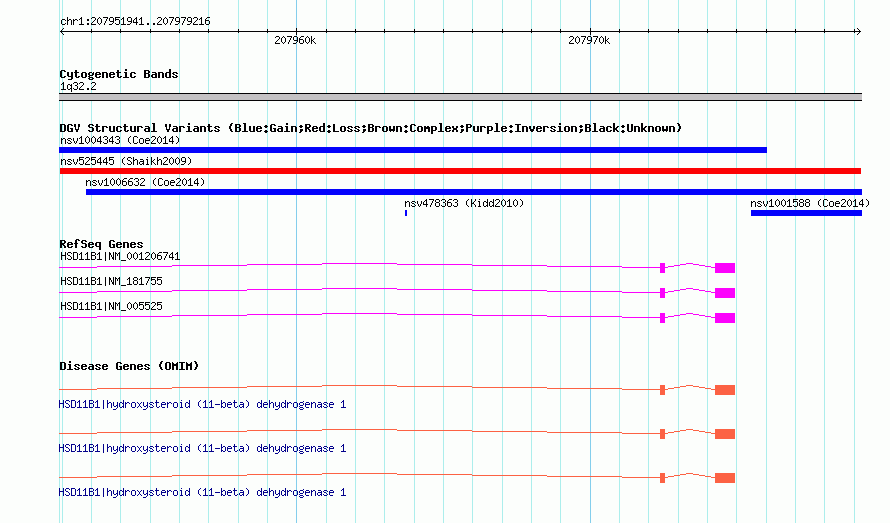Viewport: 890px width, 523px height.
Task: Click the chr1:207951941..207979216 coordinate label
Action: pos(135,22)
